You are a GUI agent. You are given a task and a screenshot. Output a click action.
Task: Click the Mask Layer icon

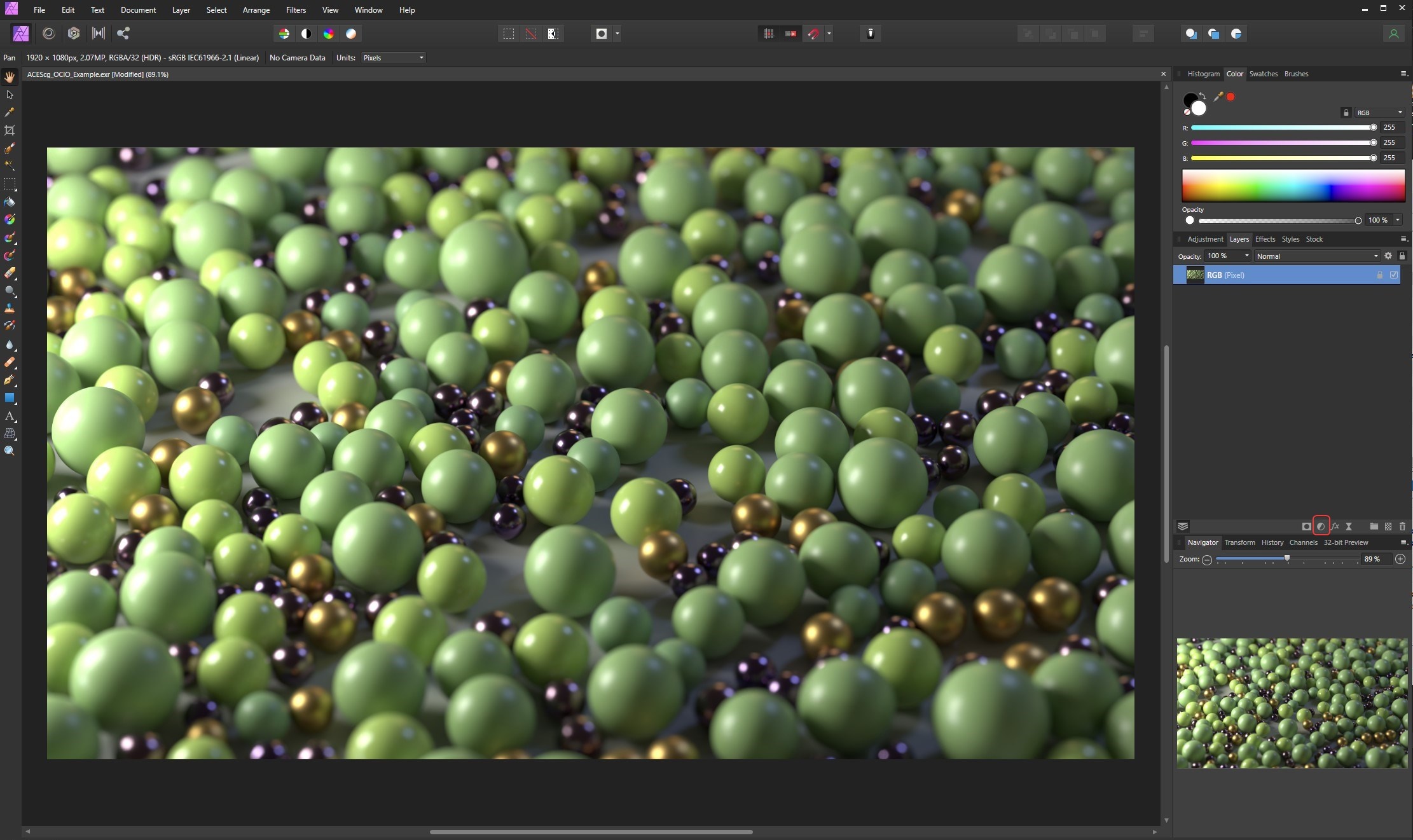1306,527
